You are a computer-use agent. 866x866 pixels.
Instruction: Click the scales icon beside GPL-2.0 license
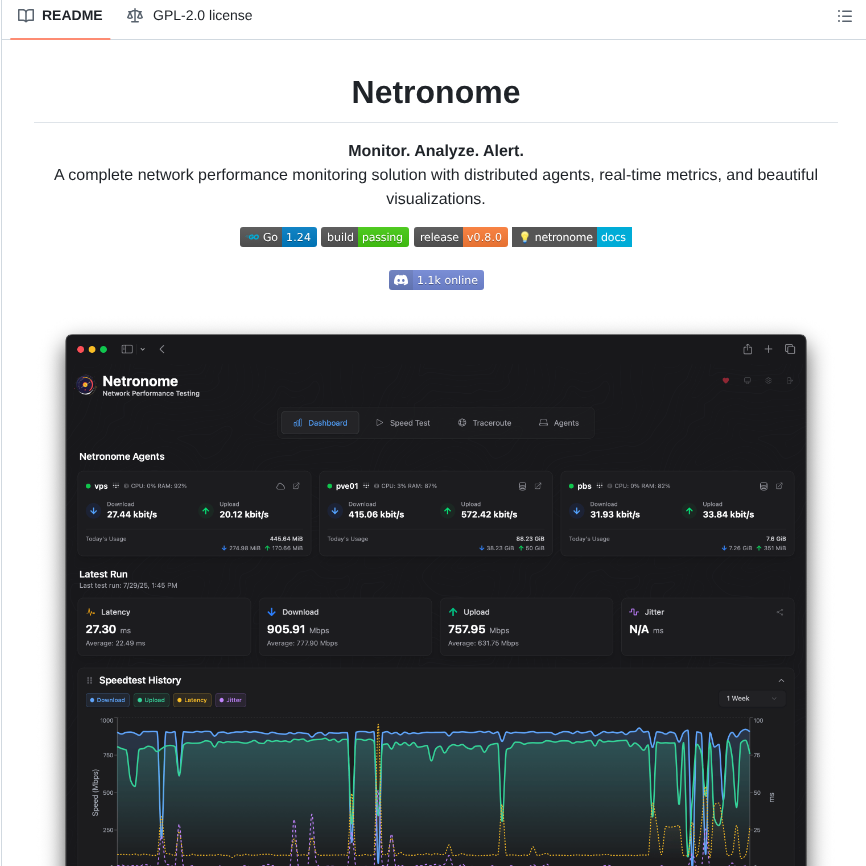pos(135,16)
